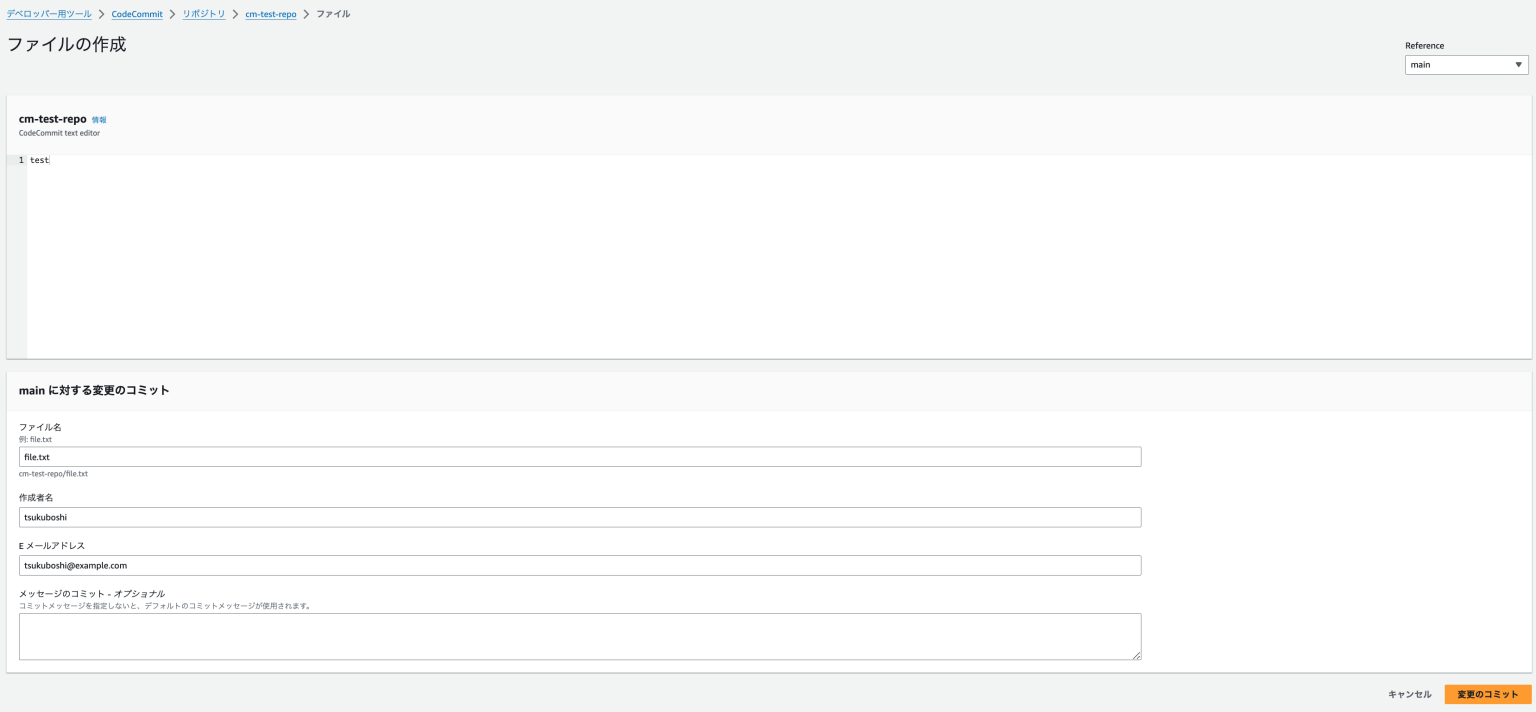Open the Reference branch dropdown
1536x712 pixels.
point(1466,64)
